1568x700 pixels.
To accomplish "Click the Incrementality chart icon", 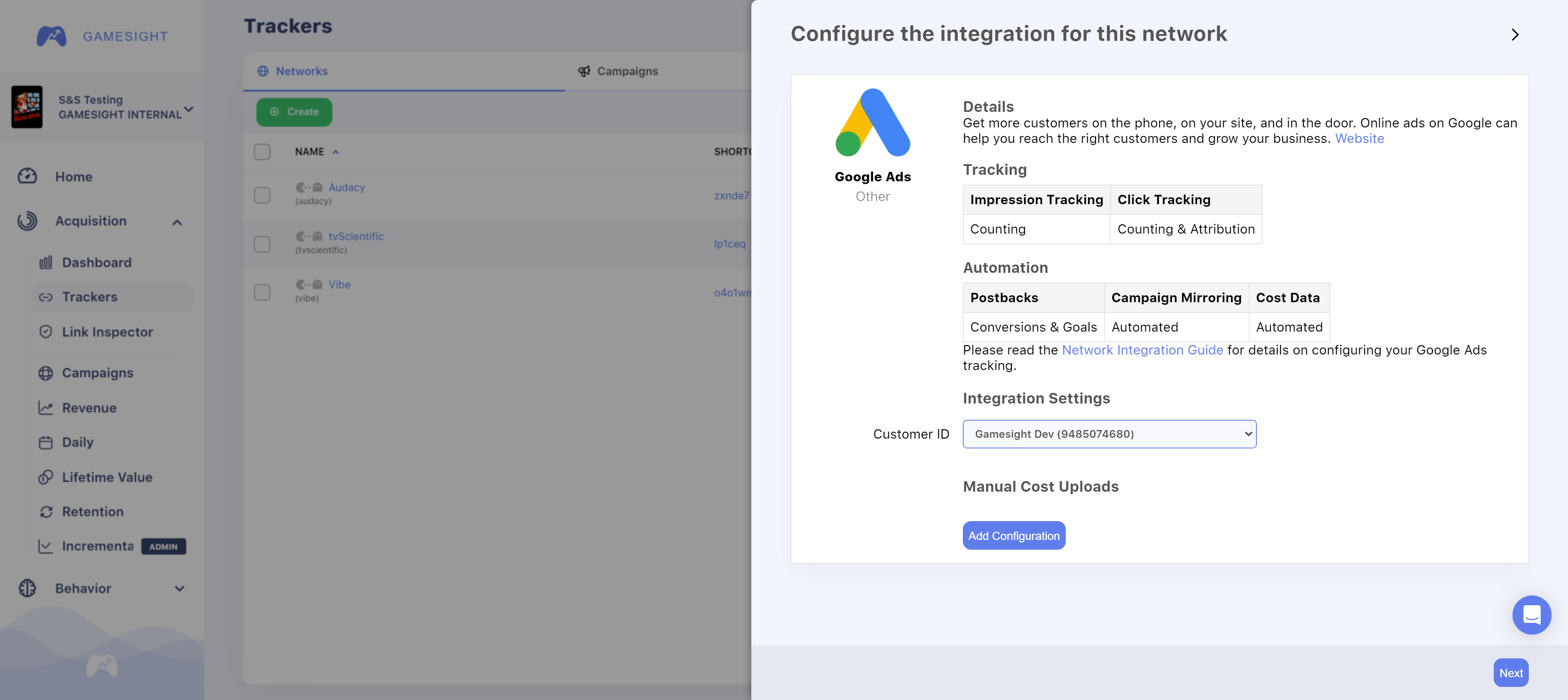I will [x=46, y=546].
